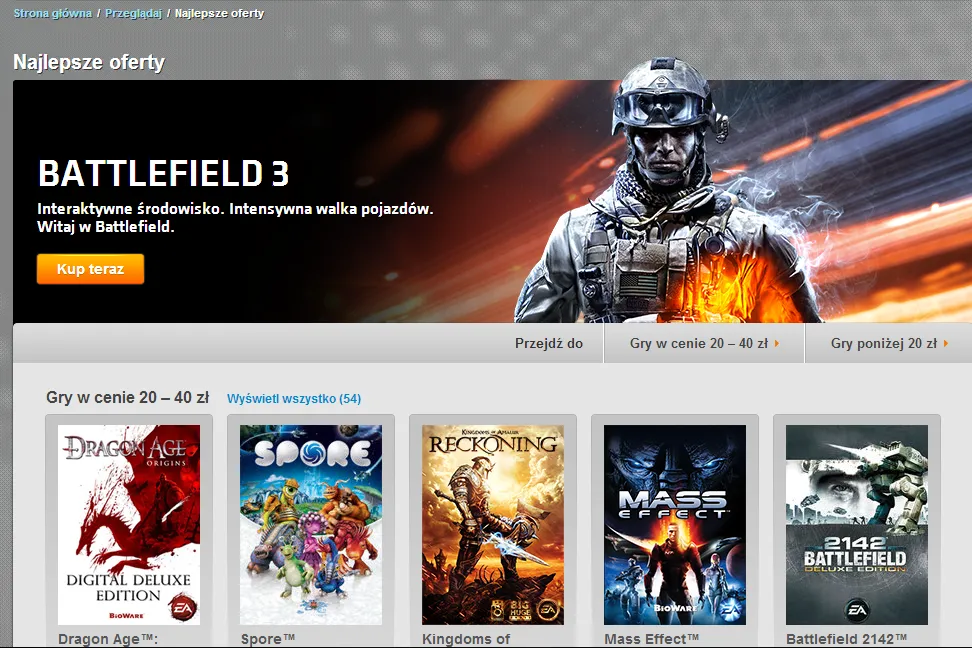Click the Battlefield 2142™ title text

pos(847,639)
